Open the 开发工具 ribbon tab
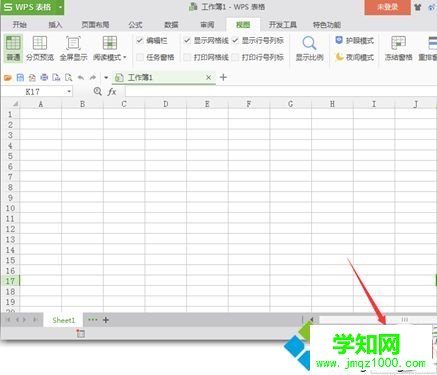Viewport: 437px width, 375px height. pos(283,25)
